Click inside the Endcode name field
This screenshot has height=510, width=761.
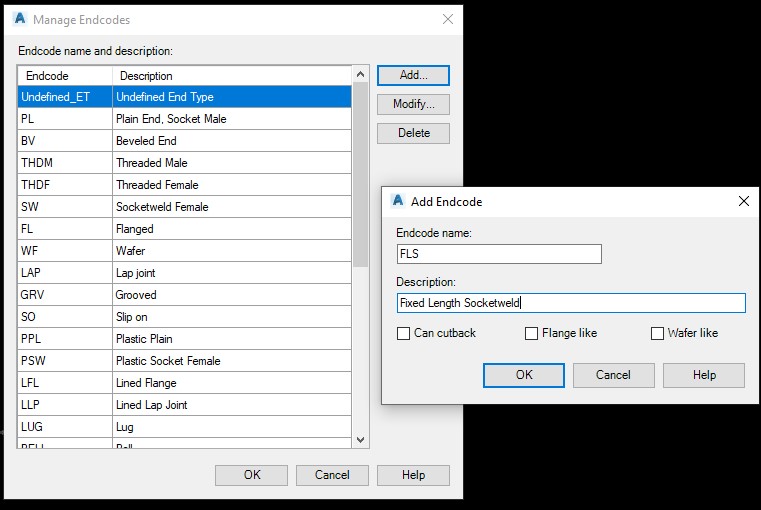(499, 254)
